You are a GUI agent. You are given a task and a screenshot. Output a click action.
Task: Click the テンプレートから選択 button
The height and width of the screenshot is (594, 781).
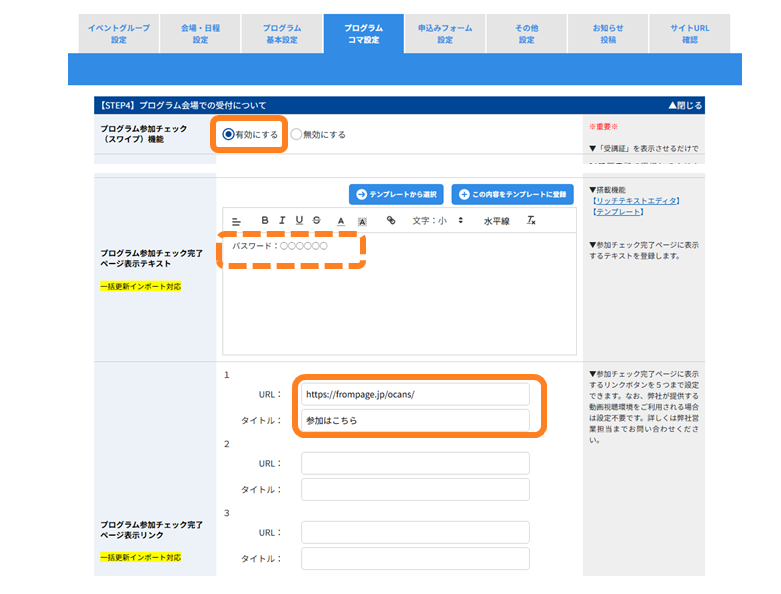tap(396, 194)
